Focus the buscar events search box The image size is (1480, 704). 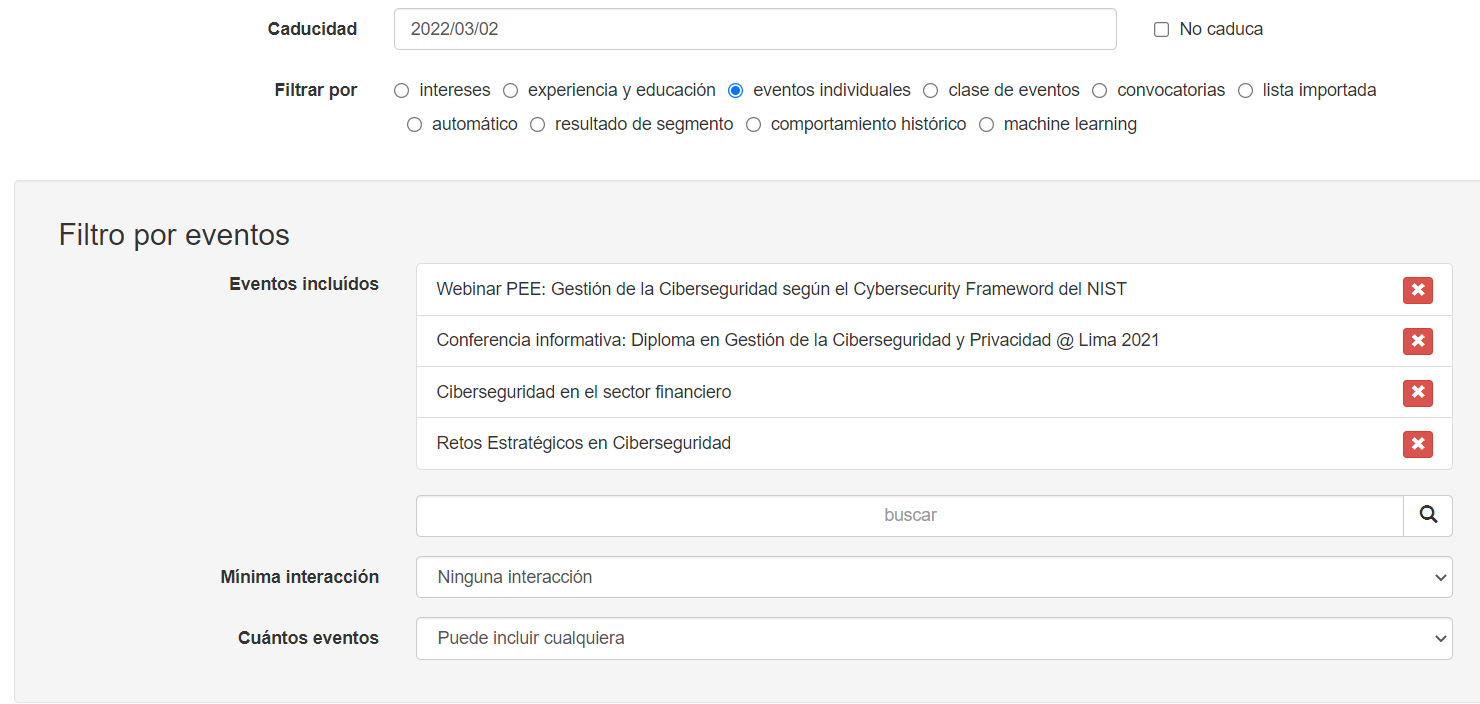click(x=910, y=515)
